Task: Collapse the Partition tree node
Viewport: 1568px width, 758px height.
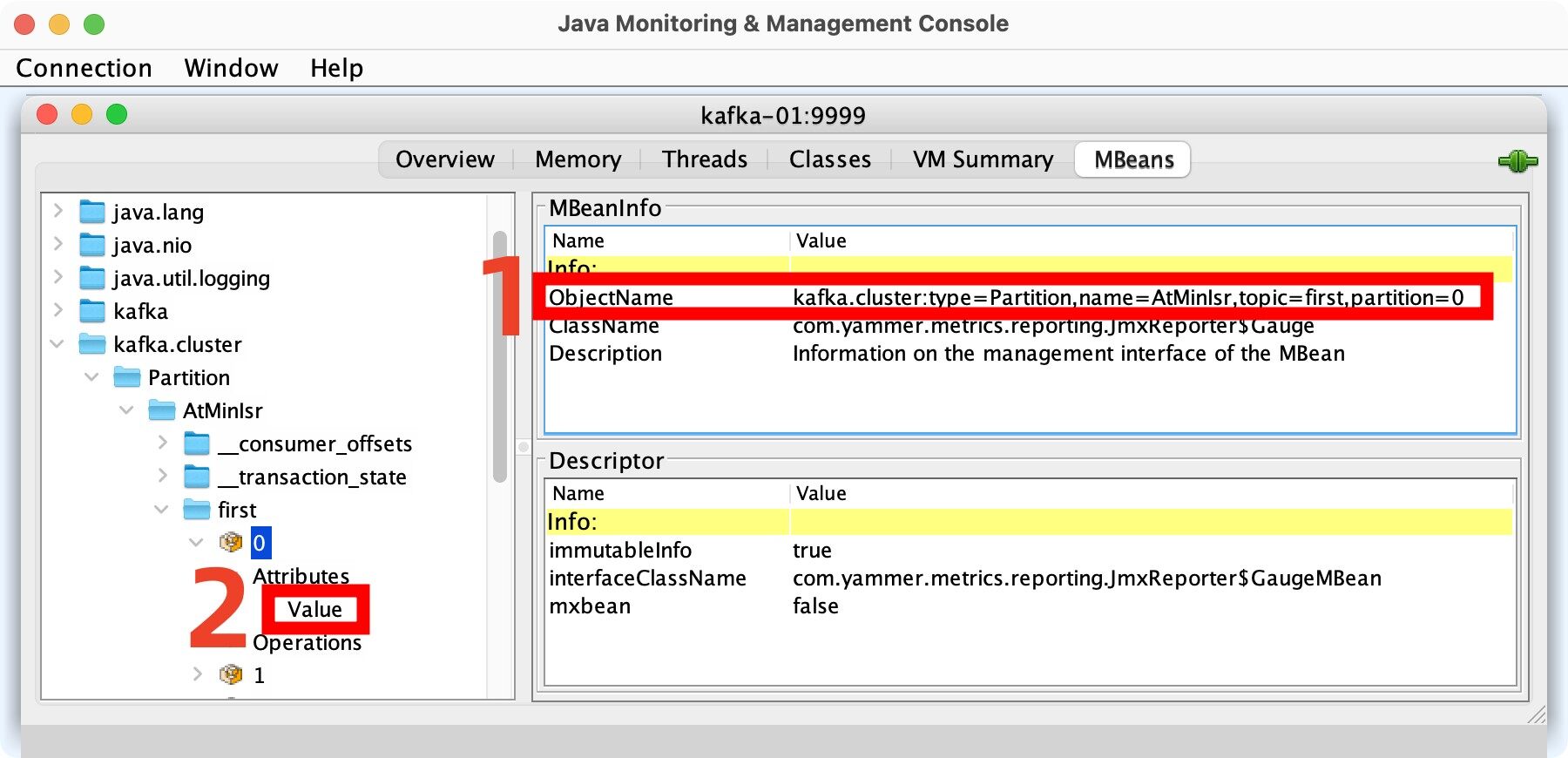Action: 91,377
